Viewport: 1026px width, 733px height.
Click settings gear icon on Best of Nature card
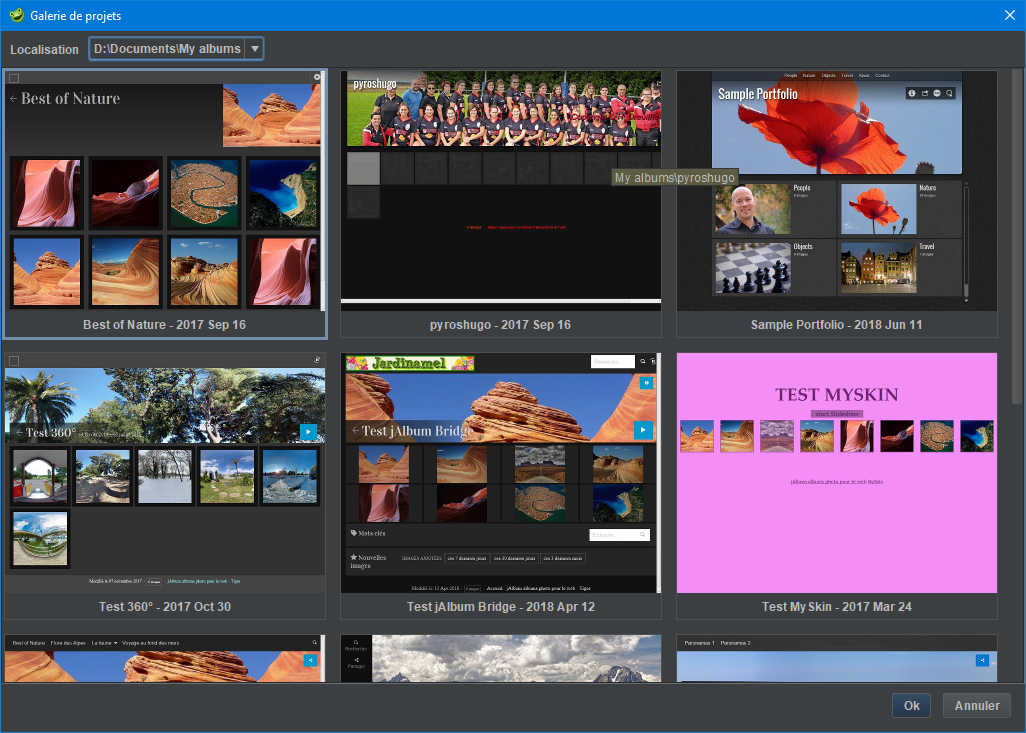[317, 77]
